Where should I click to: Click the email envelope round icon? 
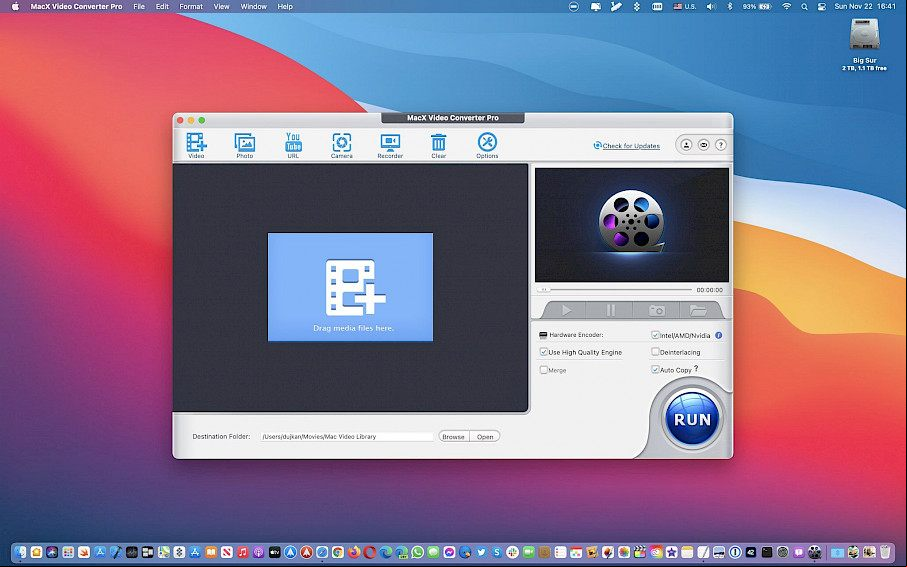[x=703, y=145]
